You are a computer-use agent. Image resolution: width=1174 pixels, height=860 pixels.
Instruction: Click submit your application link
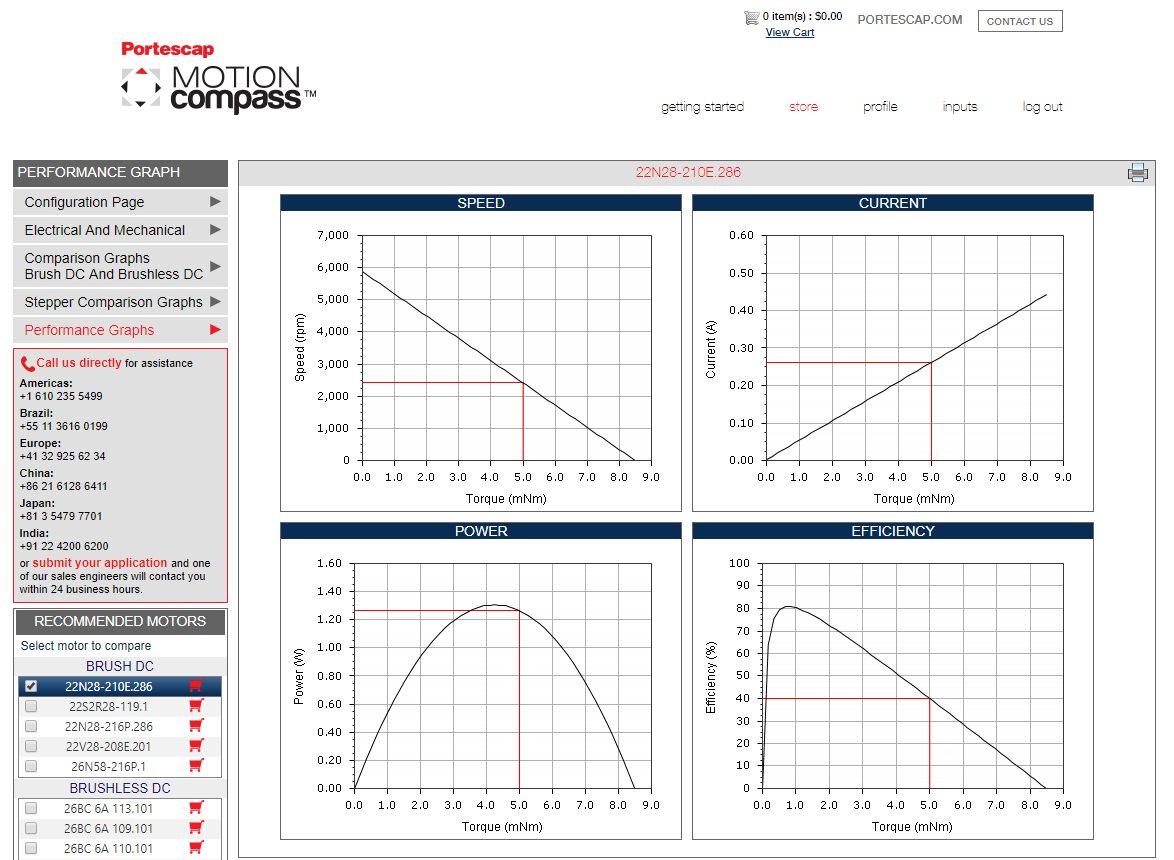(x=100, y=563)
